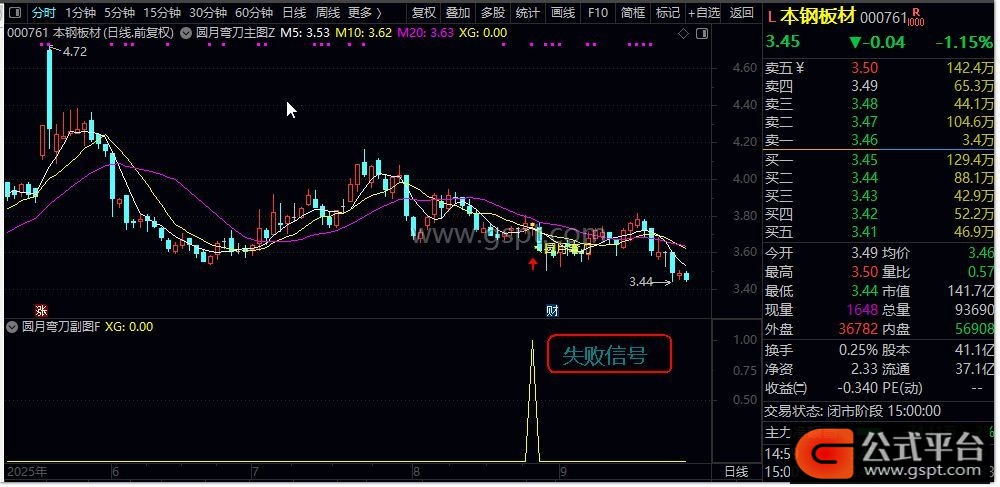Click the 买三 price 3.43
The image size is (1000, 487).
pyautogui.click(x=864, y=195)
